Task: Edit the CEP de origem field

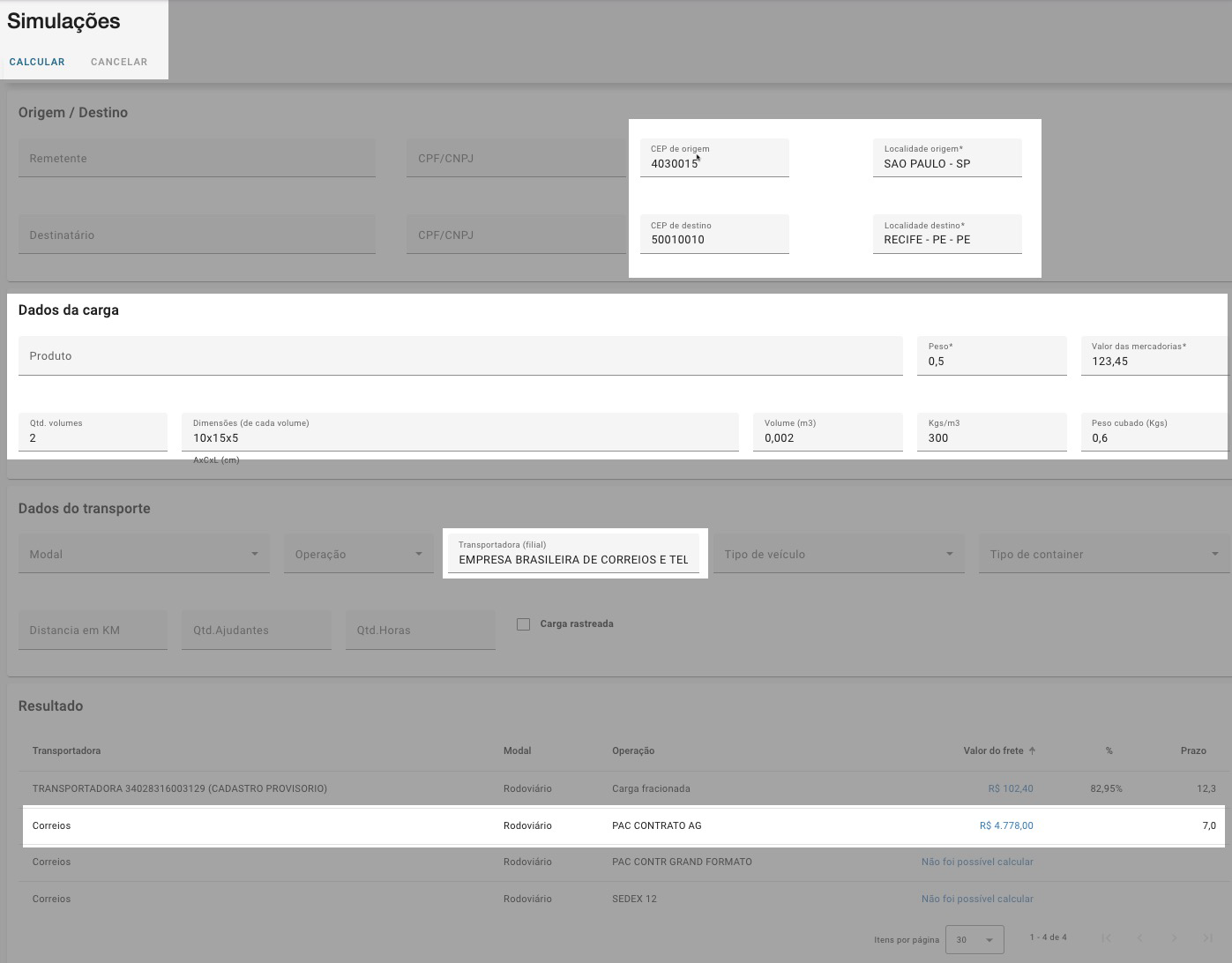Action: [x=714, y=158]
